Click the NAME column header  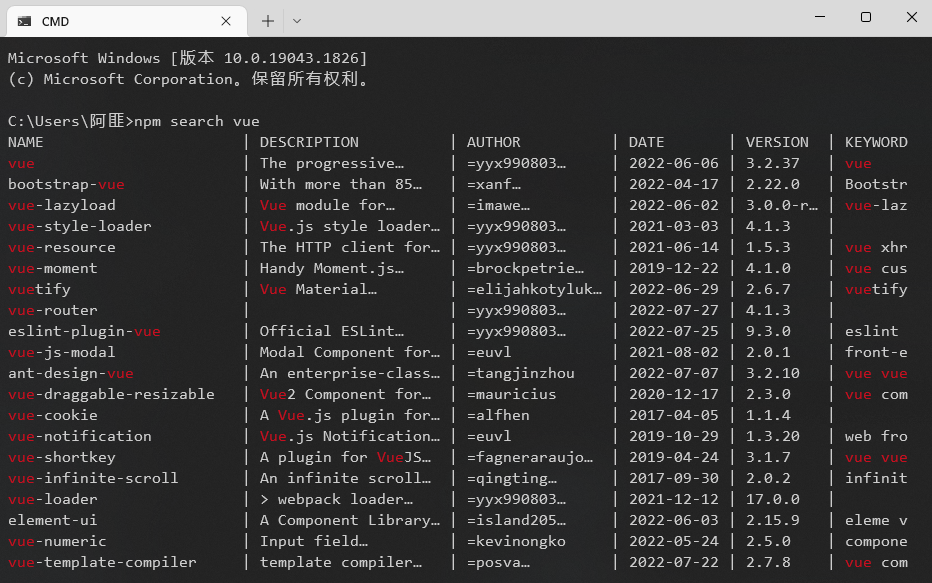(26, 142)
